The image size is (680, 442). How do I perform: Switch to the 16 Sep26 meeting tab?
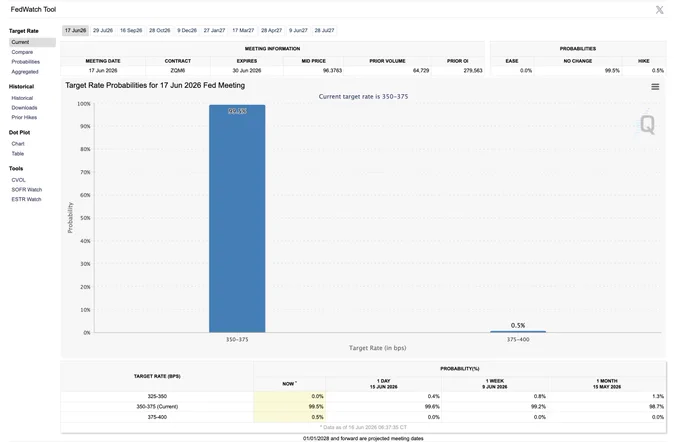[131, 30]
